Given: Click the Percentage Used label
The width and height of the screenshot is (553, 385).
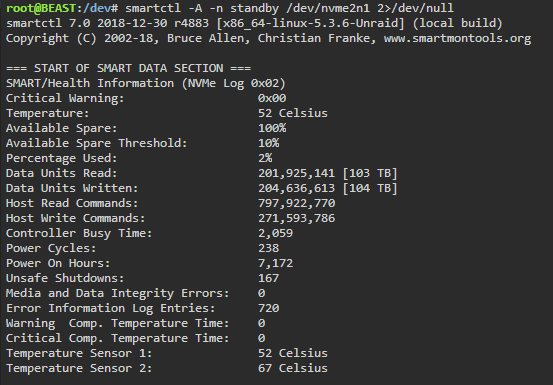Looking at the screenshot, I should pyautogui.click(x=61, y=158).
